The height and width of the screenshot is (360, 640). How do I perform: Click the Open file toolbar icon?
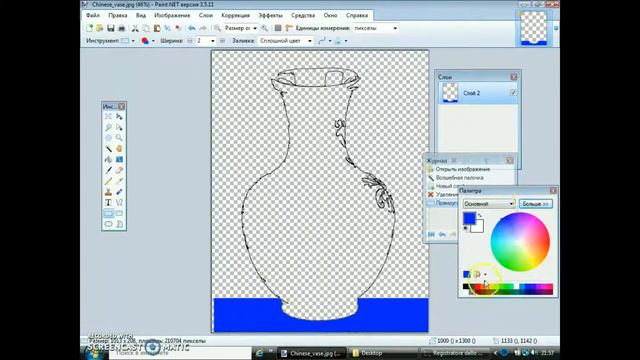100,28
